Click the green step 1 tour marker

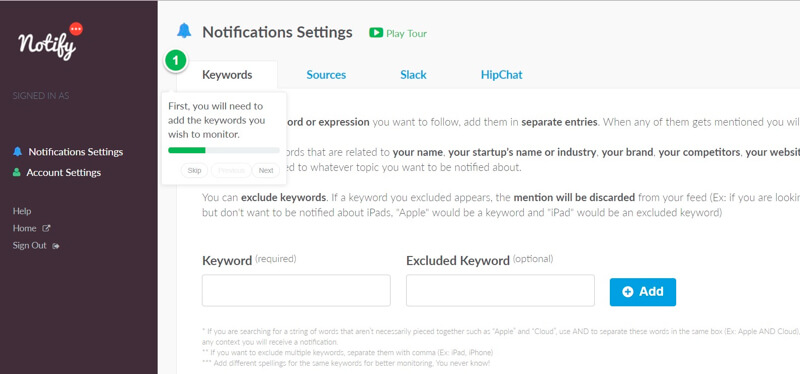coord(176,61)
